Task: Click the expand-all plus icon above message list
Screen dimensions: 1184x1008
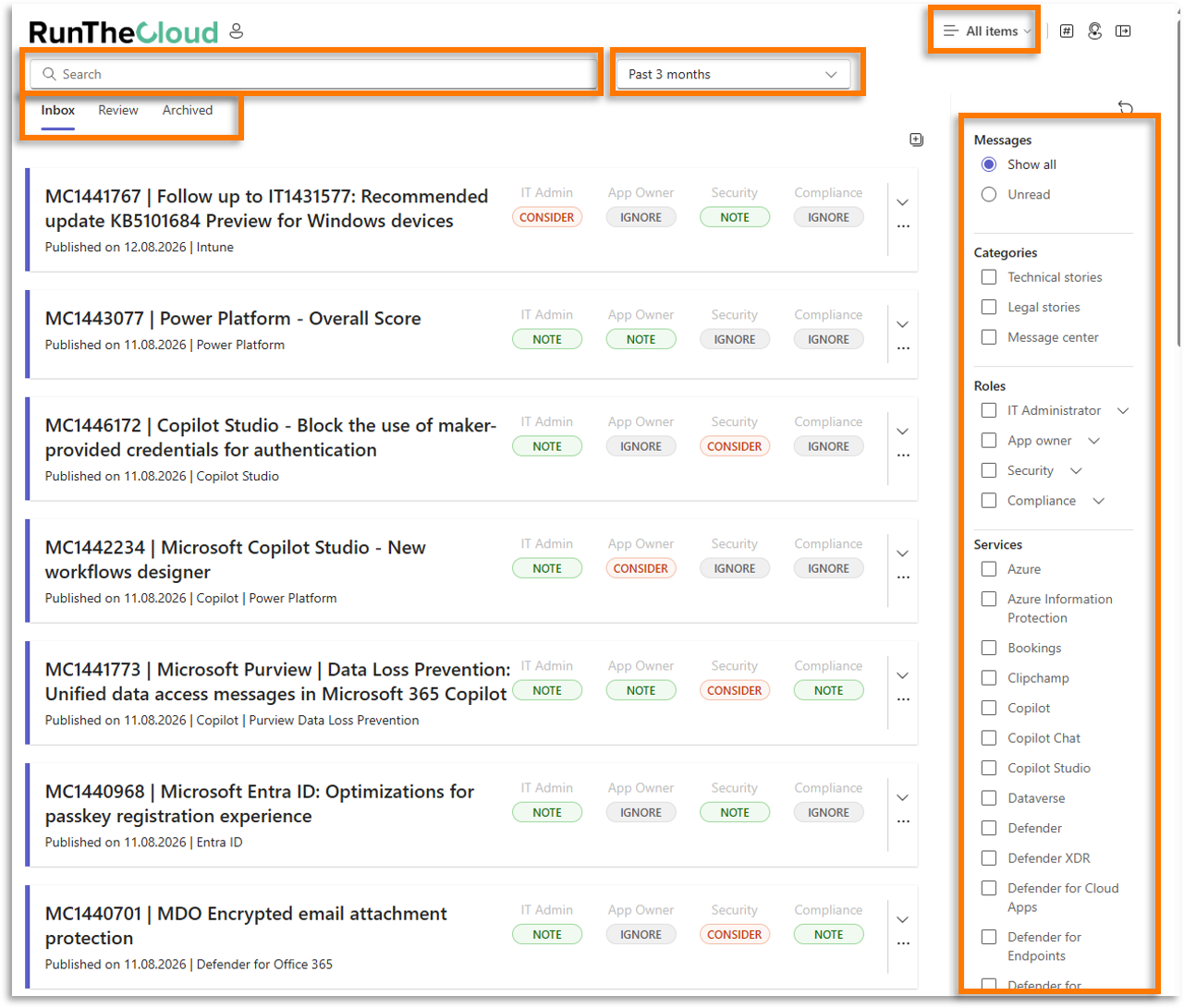Action: [x=916, y=140]
